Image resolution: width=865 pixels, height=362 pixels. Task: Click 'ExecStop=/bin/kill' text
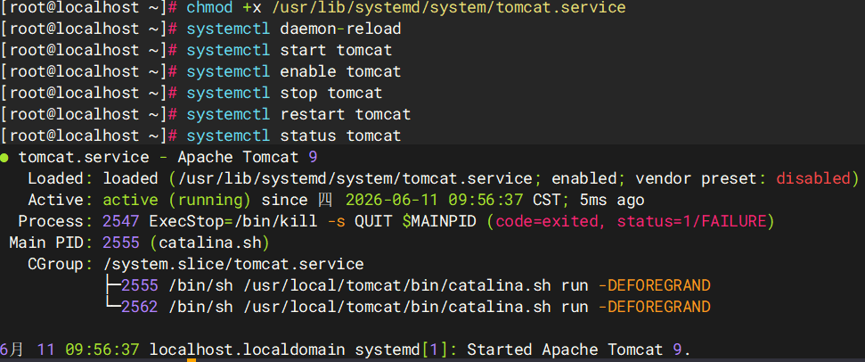pos(233,221)
